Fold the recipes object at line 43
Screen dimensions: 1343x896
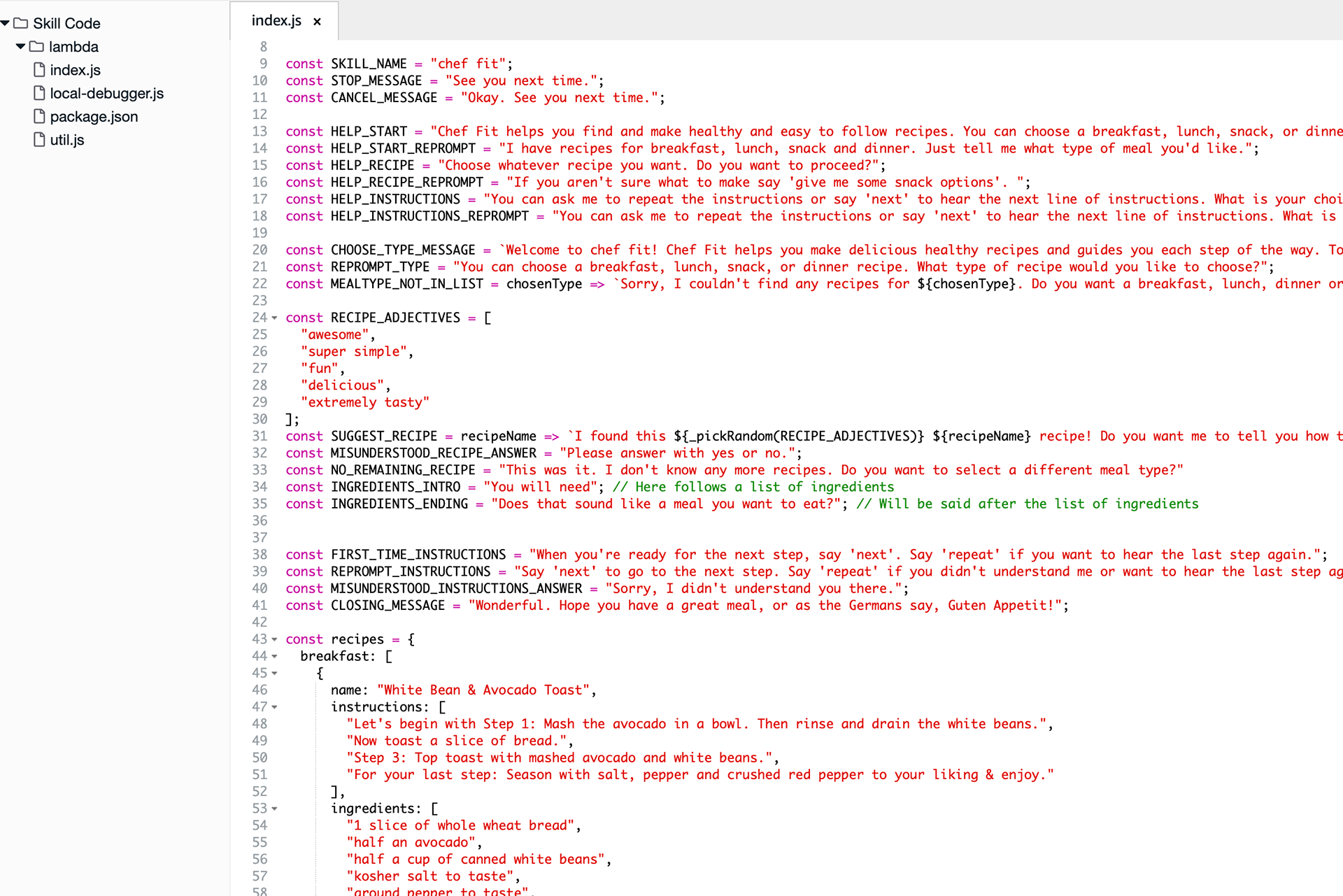[274, 639]
